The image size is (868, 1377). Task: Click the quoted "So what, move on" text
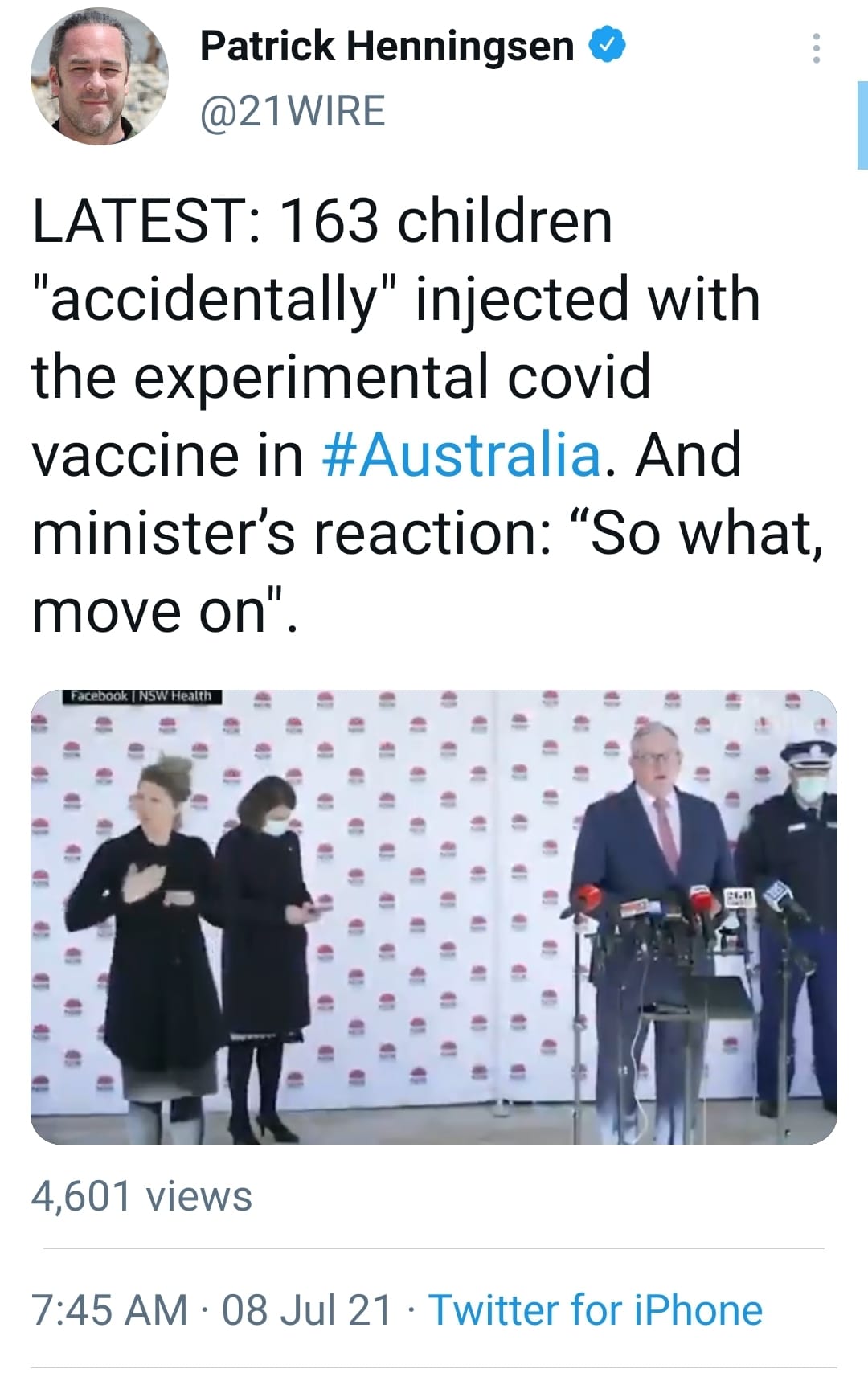[x=706, y=534]
